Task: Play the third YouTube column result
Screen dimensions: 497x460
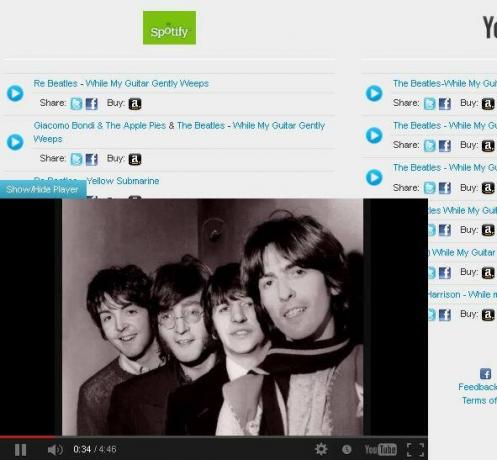Action: pos(374,177)
